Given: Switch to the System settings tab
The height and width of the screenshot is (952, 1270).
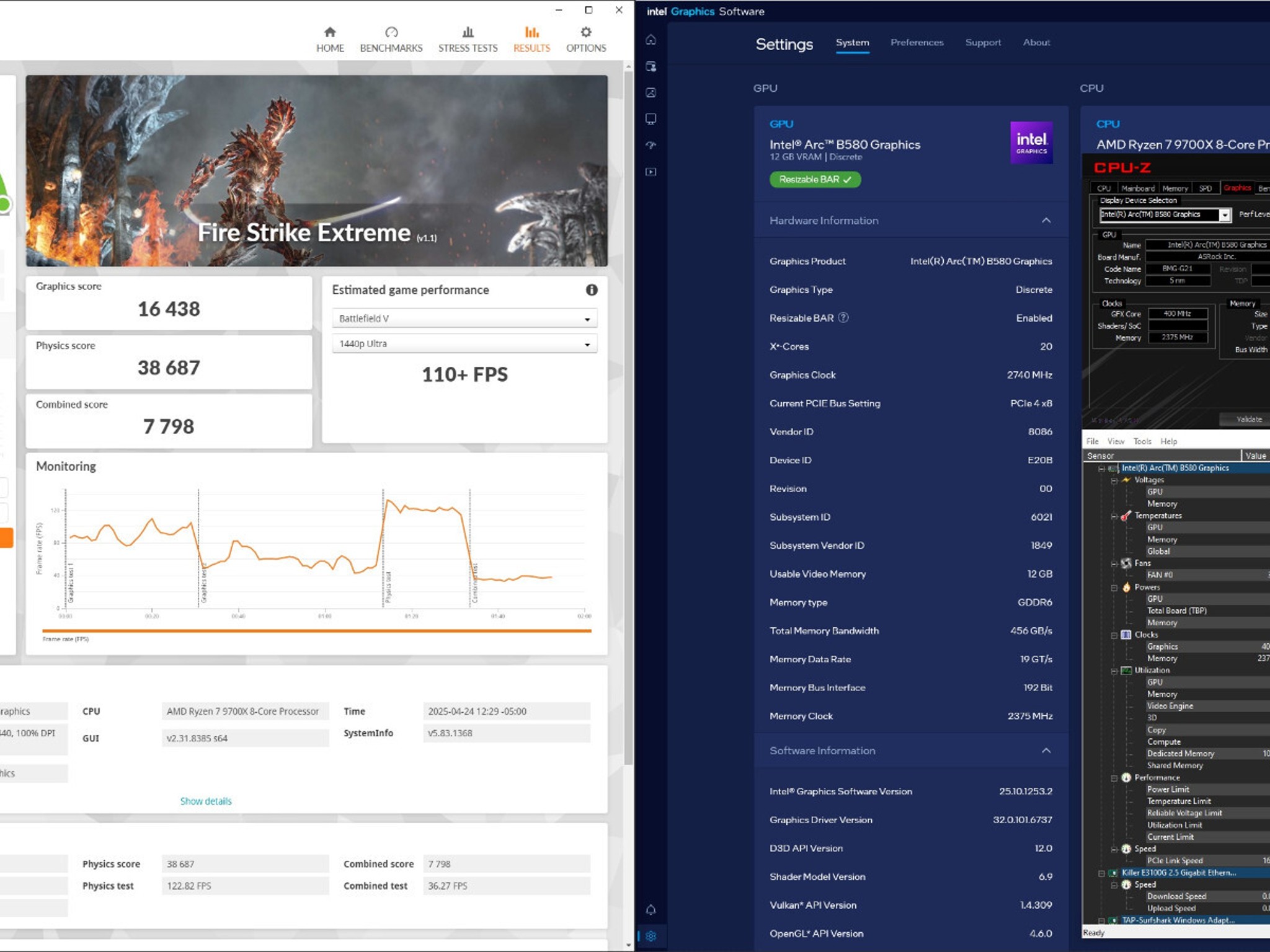Looking at the screenshot, I should coord(852,42).
